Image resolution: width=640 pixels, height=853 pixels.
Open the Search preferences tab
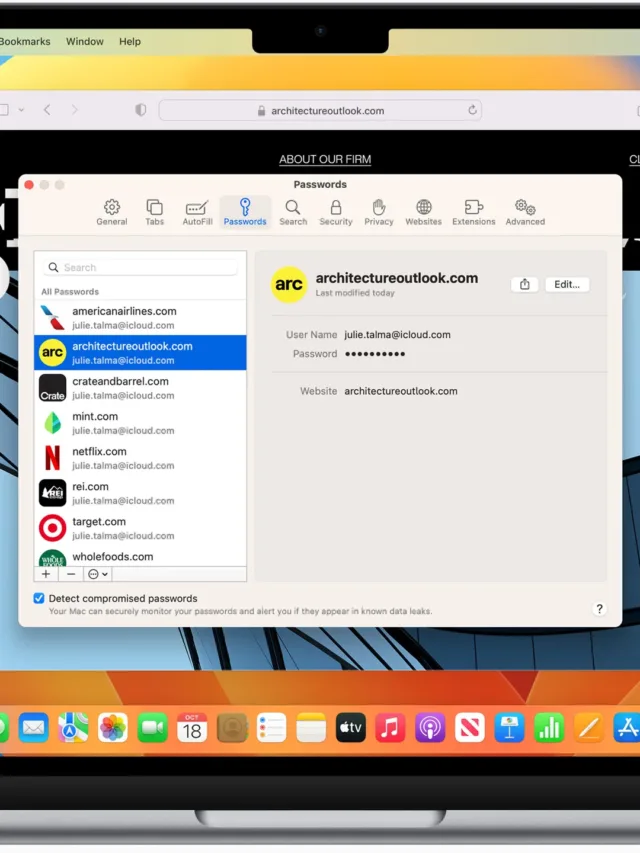tap(293, 212)
